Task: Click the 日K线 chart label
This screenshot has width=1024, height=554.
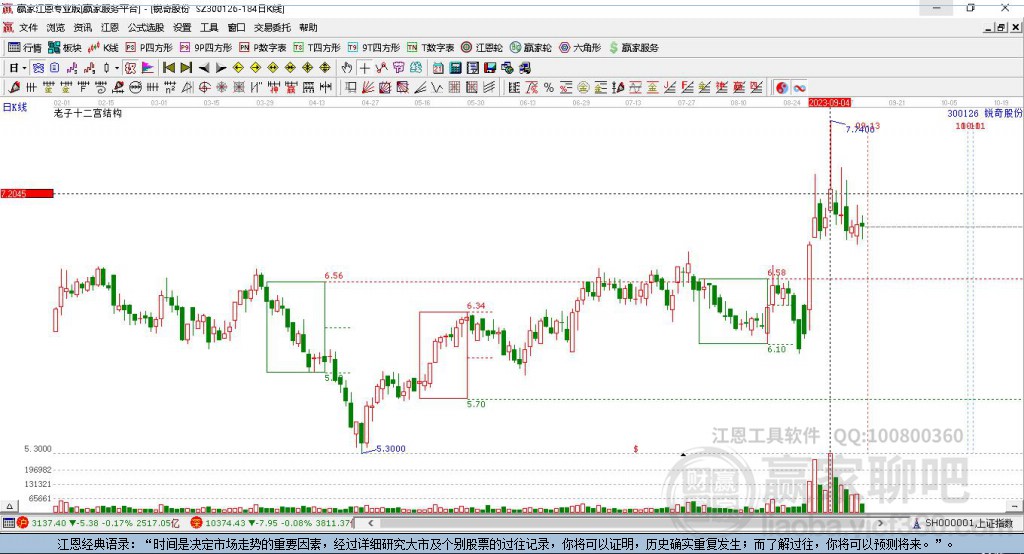Action: pyautogui.click(x=15, y=107)
